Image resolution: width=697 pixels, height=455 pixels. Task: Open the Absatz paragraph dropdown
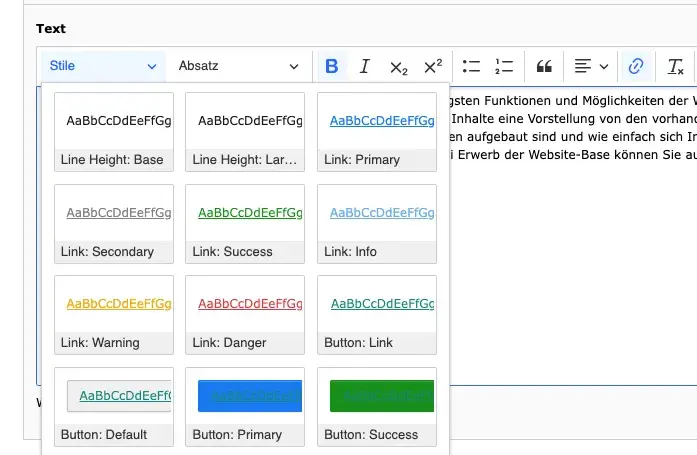click(238, 67)
